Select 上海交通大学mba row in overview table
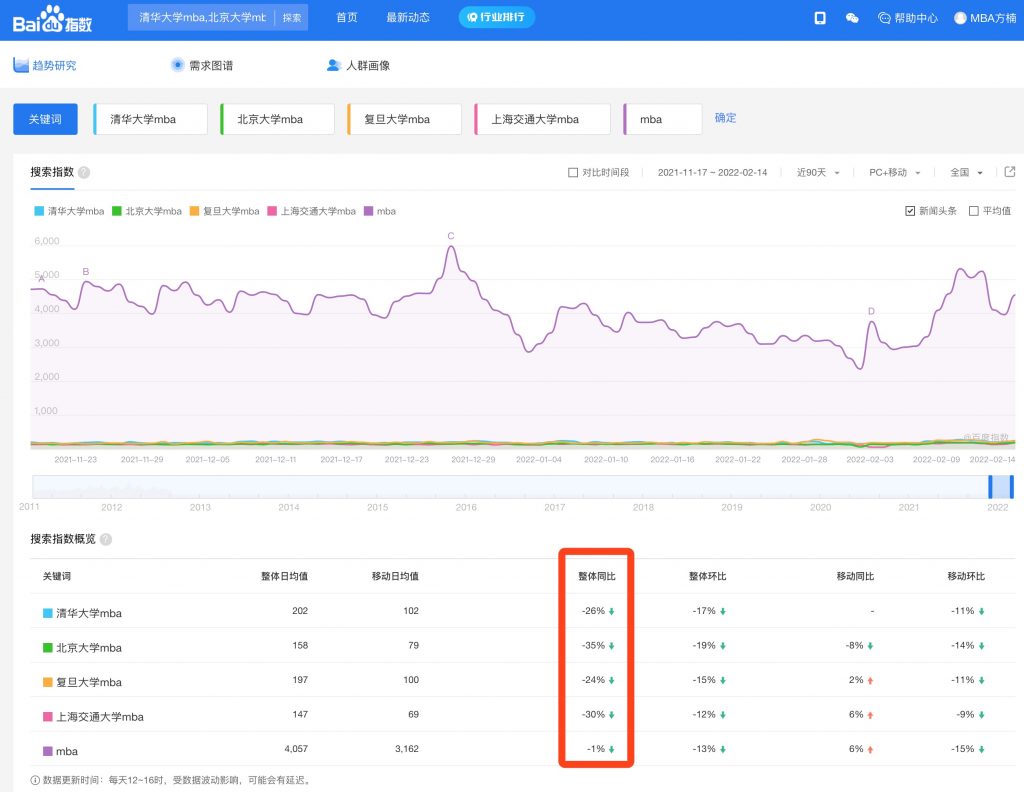 (522, 715)
